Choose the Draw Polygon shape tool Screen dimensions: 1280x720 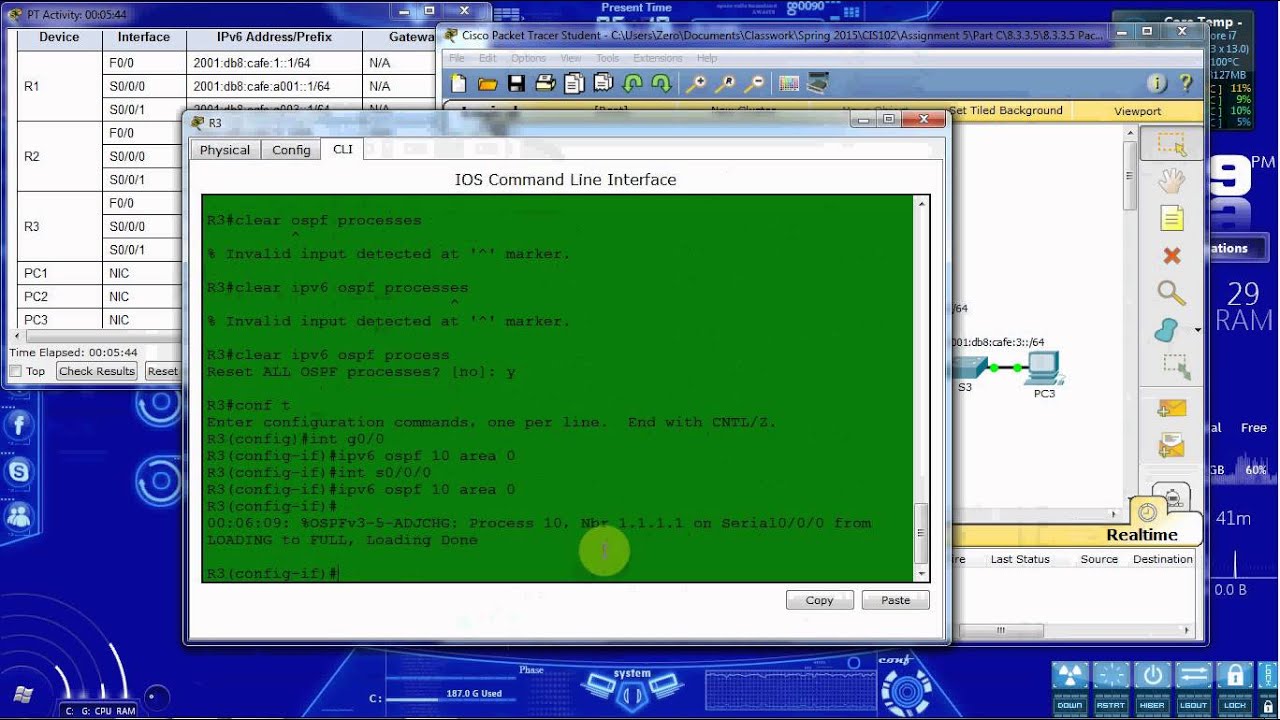(1167, 329)
